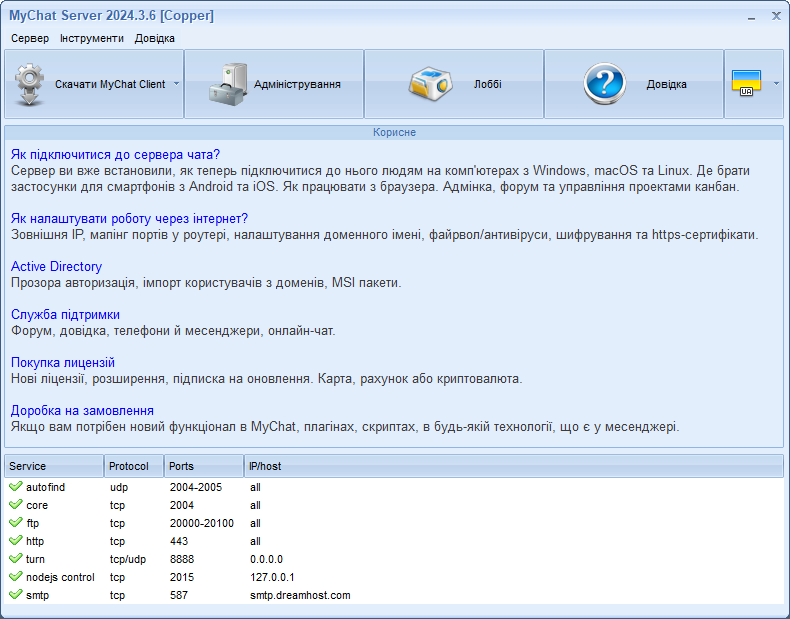Click the port 2015 cell
The image size is (790, 619).
[x=182, y=577]
